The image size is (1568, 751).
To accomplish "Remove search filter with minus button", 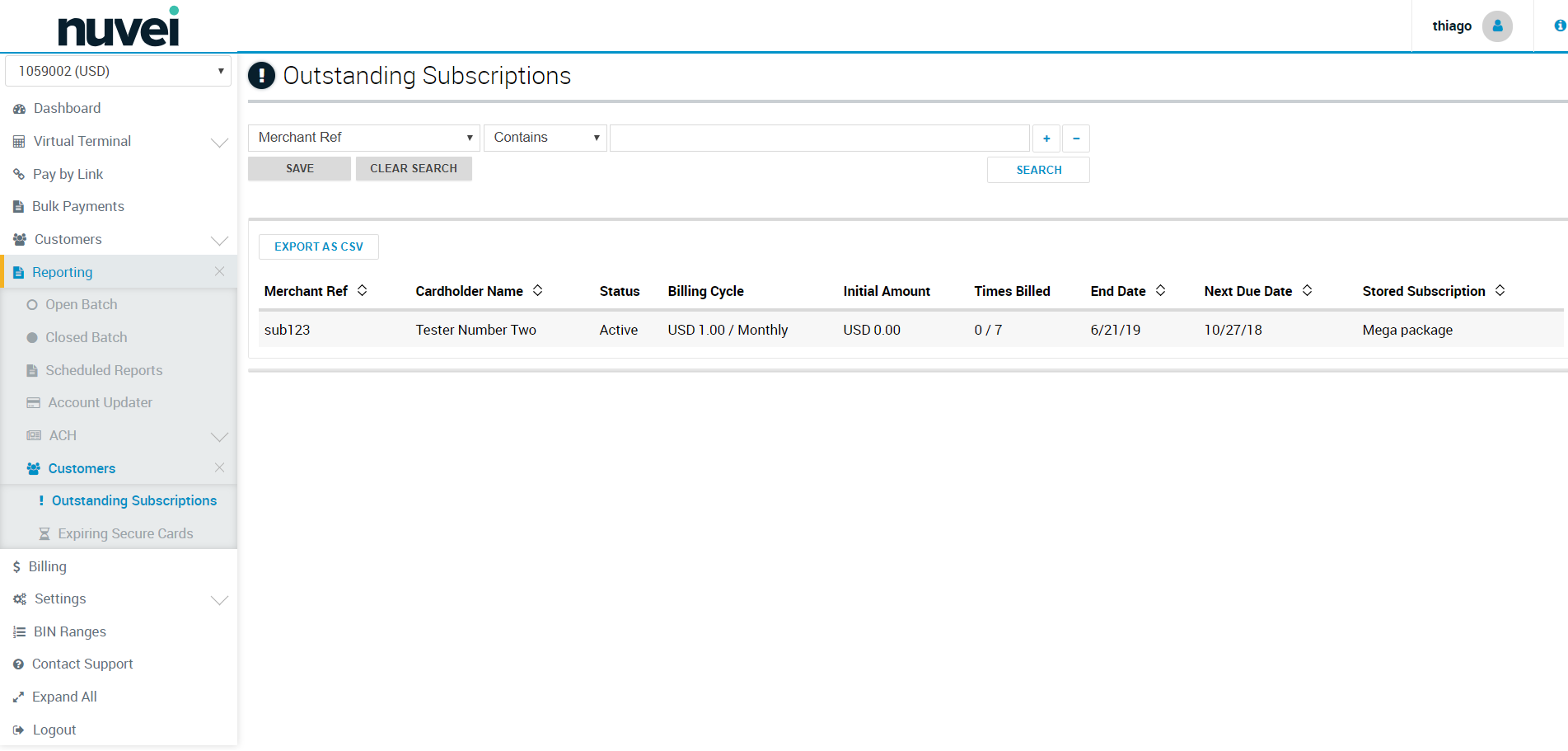I will [1076, 138].
